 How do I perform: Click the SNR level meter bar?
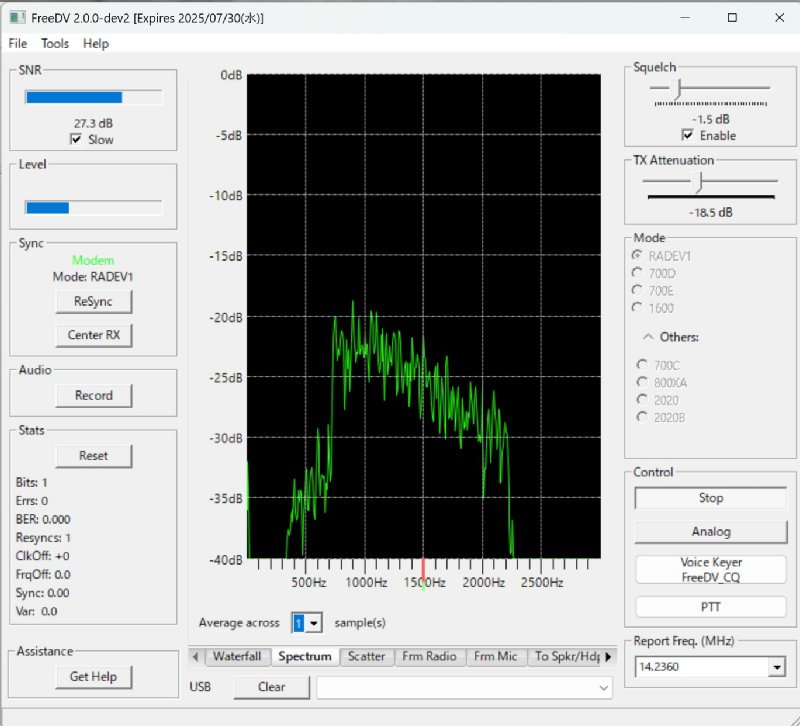click(x=94, y=97)
